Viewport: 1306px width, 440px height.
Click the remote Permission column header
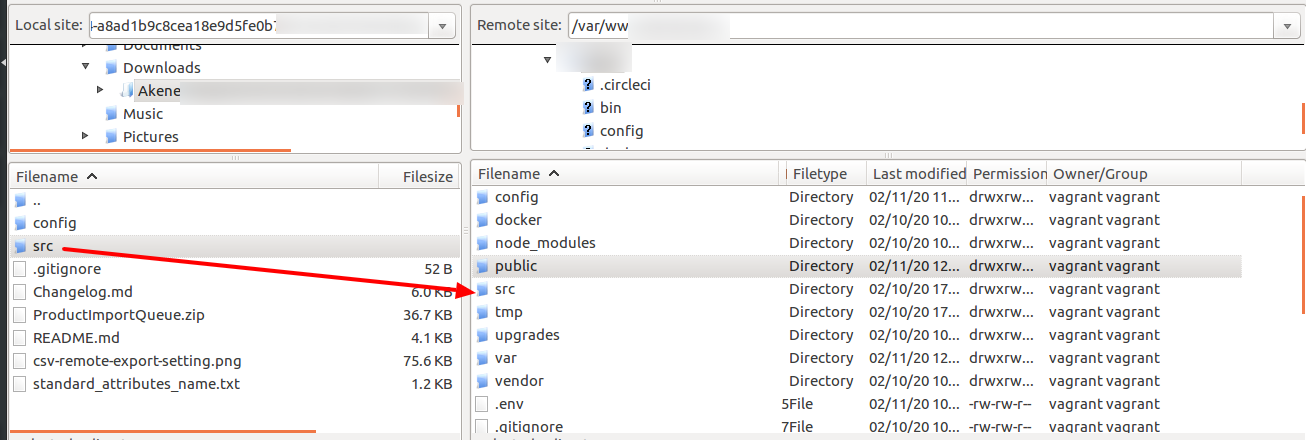click(x=1008, y=174)
